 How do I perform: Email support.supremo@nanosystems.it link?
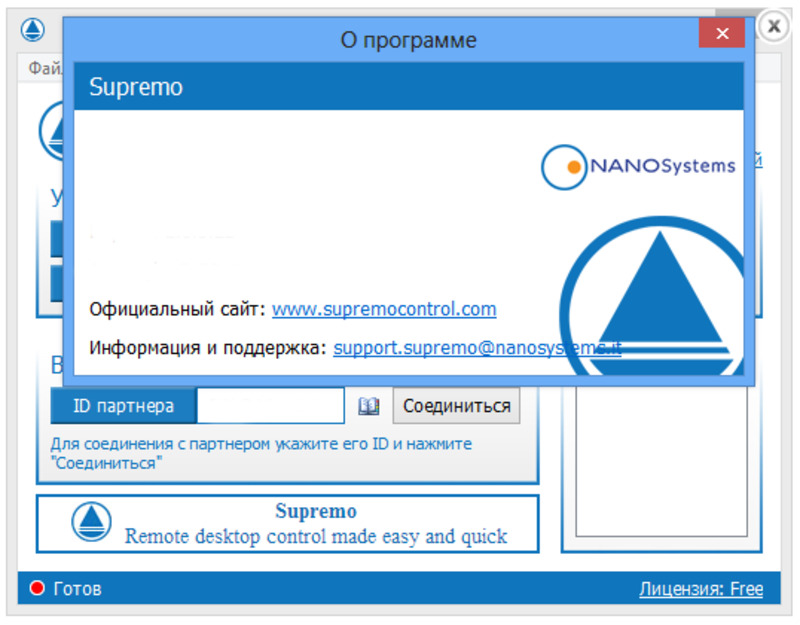point(477,348)
